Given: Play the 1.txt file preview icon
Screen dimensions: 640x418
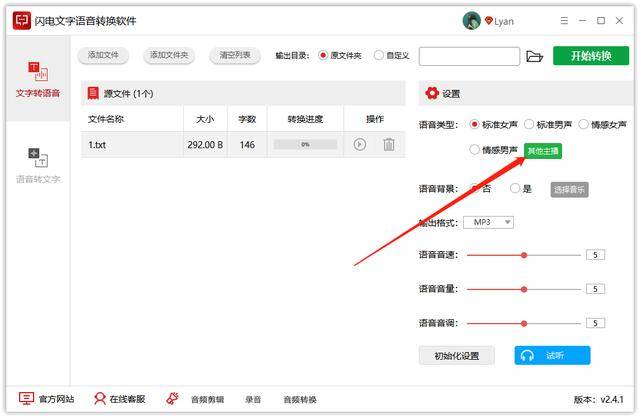Looking at the screenshot, I should 360,145.
